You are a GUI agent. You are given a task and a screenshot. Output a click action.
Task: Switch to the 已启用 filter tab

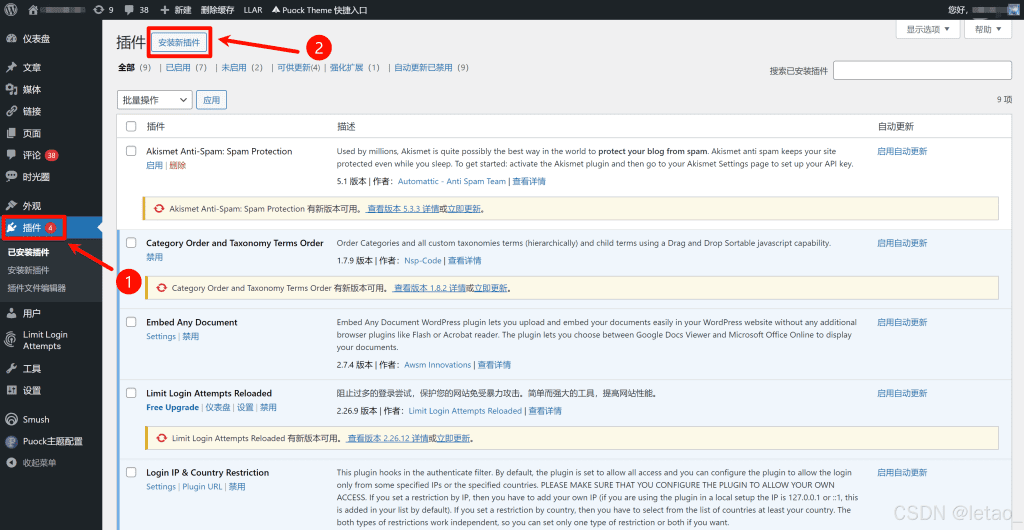176,68
